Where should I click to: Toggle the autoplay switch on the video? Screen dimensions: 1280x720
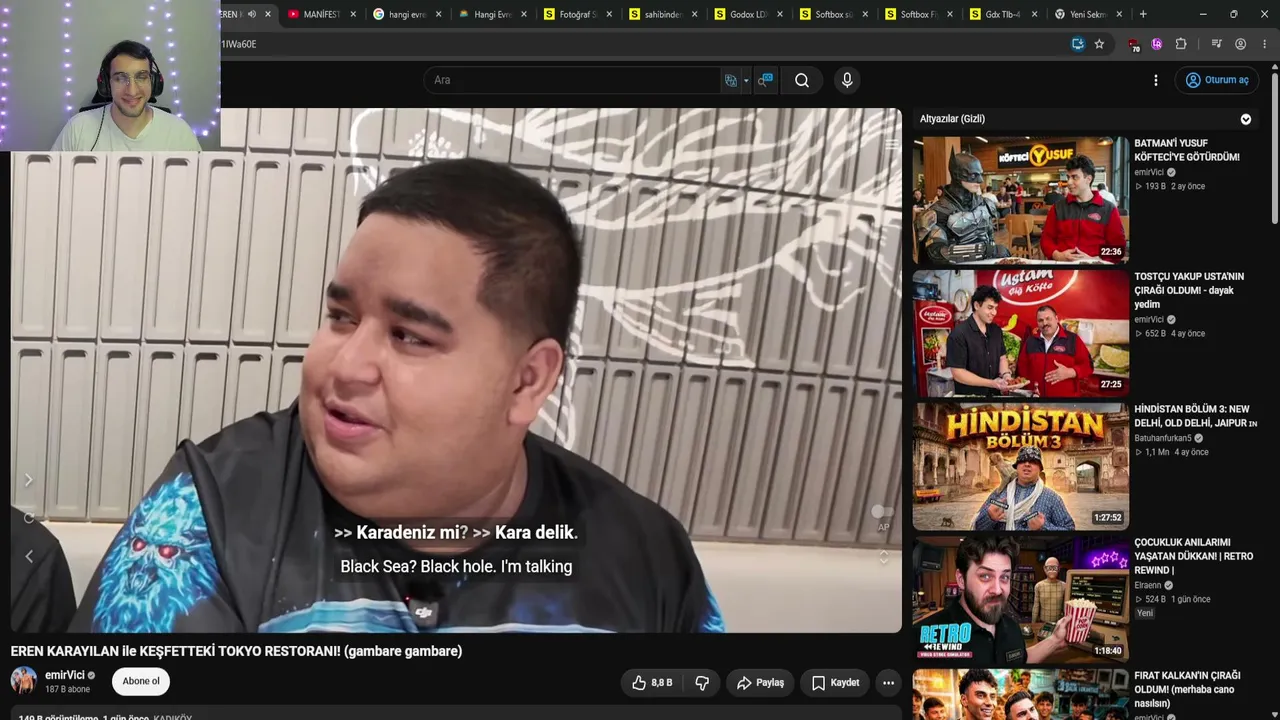882,512
